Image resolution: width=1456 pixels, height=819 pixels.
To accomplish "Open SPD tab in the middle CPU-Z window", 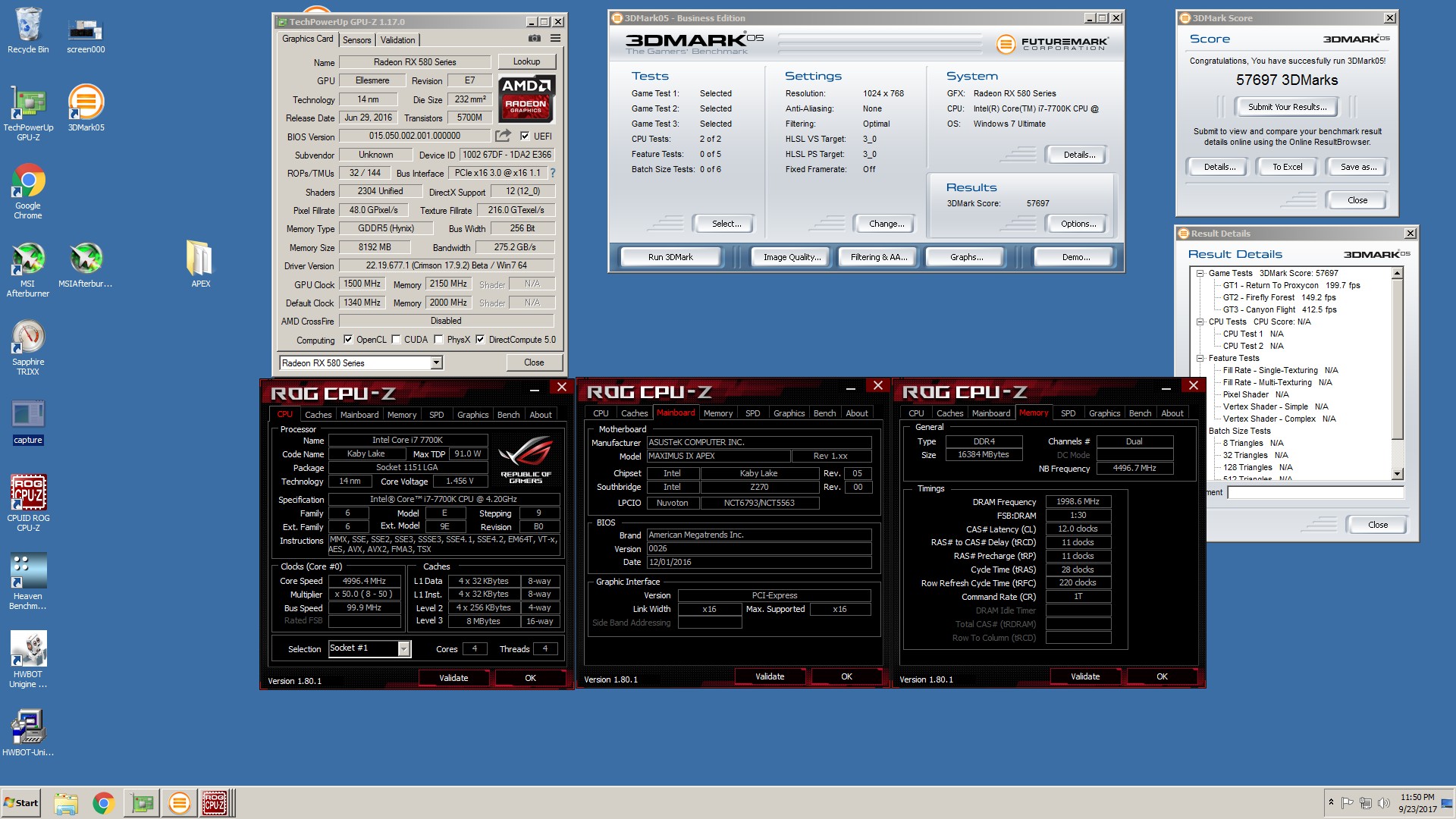I will pos(753,413).
